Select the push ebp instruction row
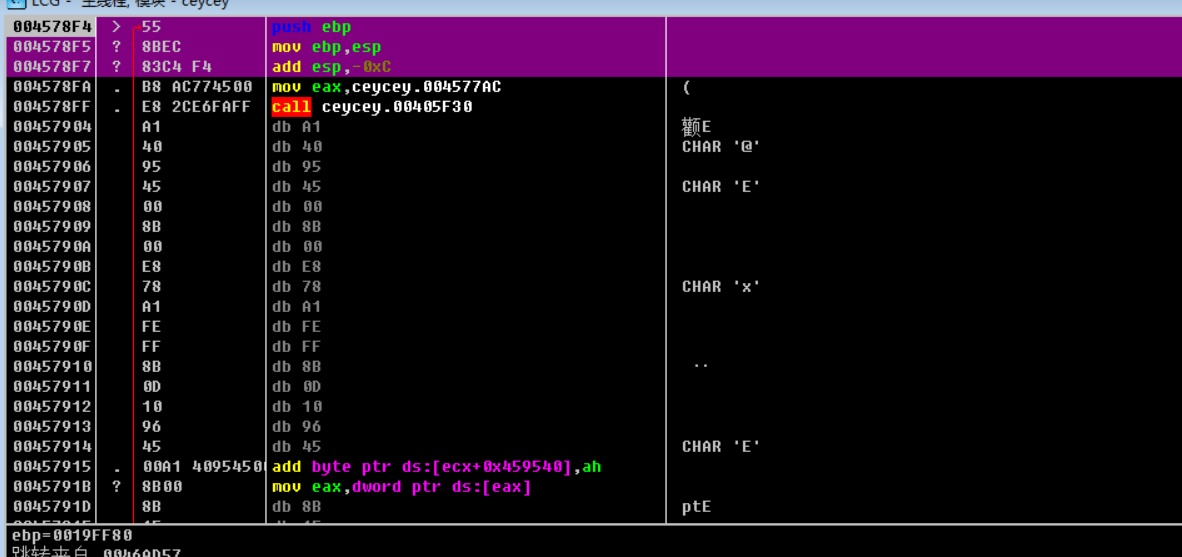Screen dimensions: 1182x557 tap(311, 27)
